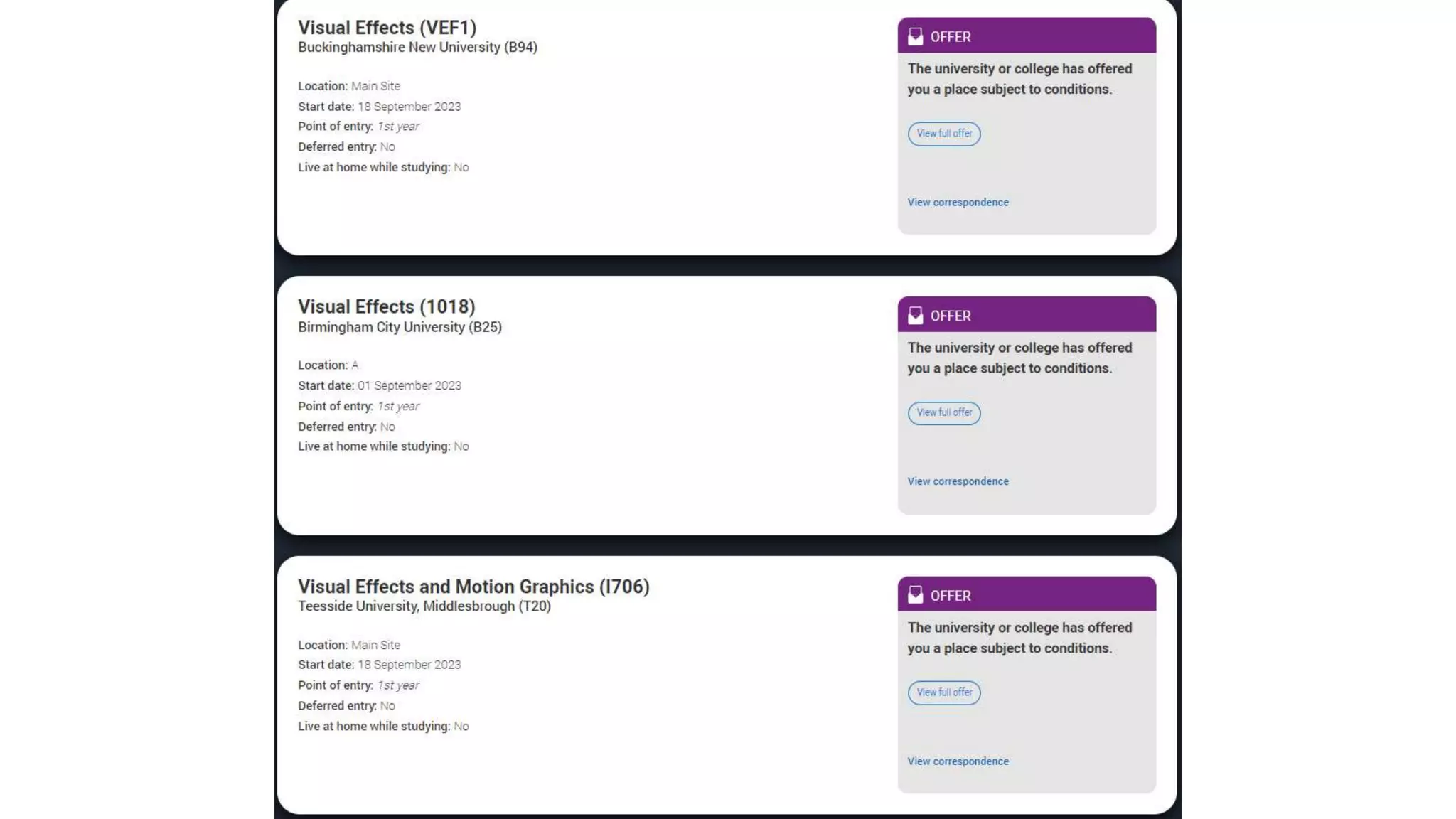Click the Visual Effects (1018) course title
The height and width of the screenshot is (819, 1456).
[x=386, y=306]
